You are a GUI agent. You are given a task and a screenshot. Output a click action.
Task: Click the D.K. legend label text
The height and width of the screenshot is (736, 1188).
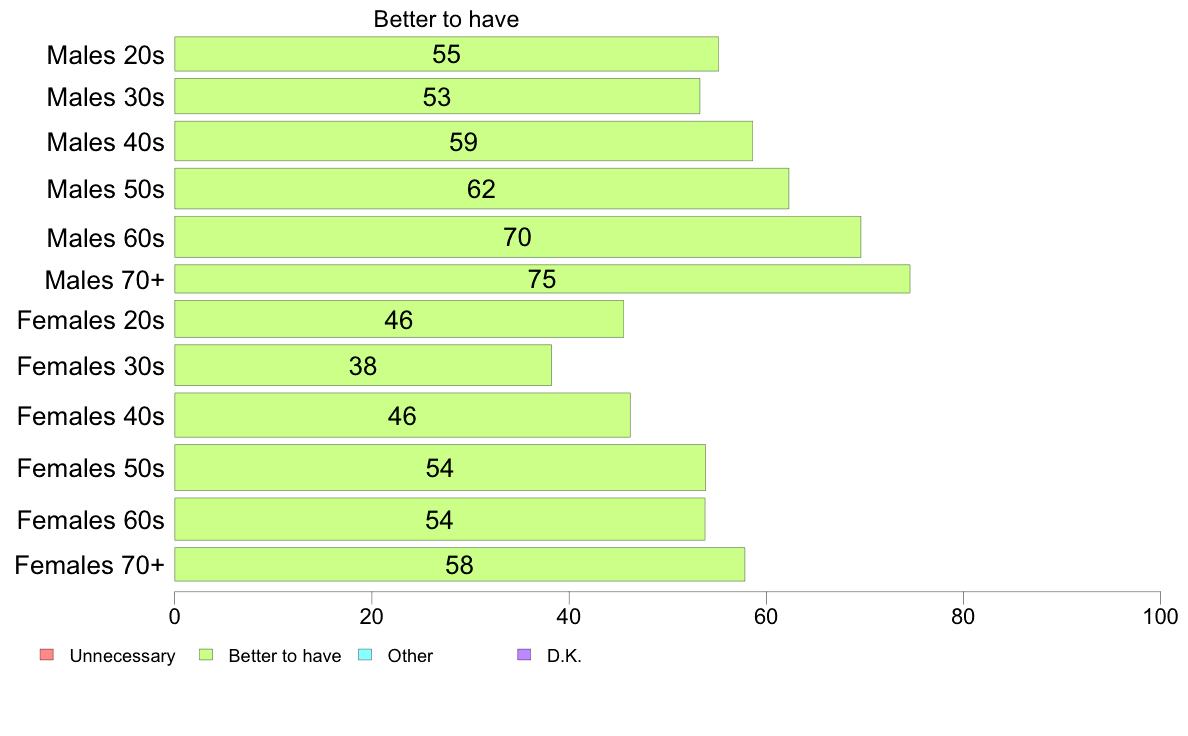(x=564, y=656)
